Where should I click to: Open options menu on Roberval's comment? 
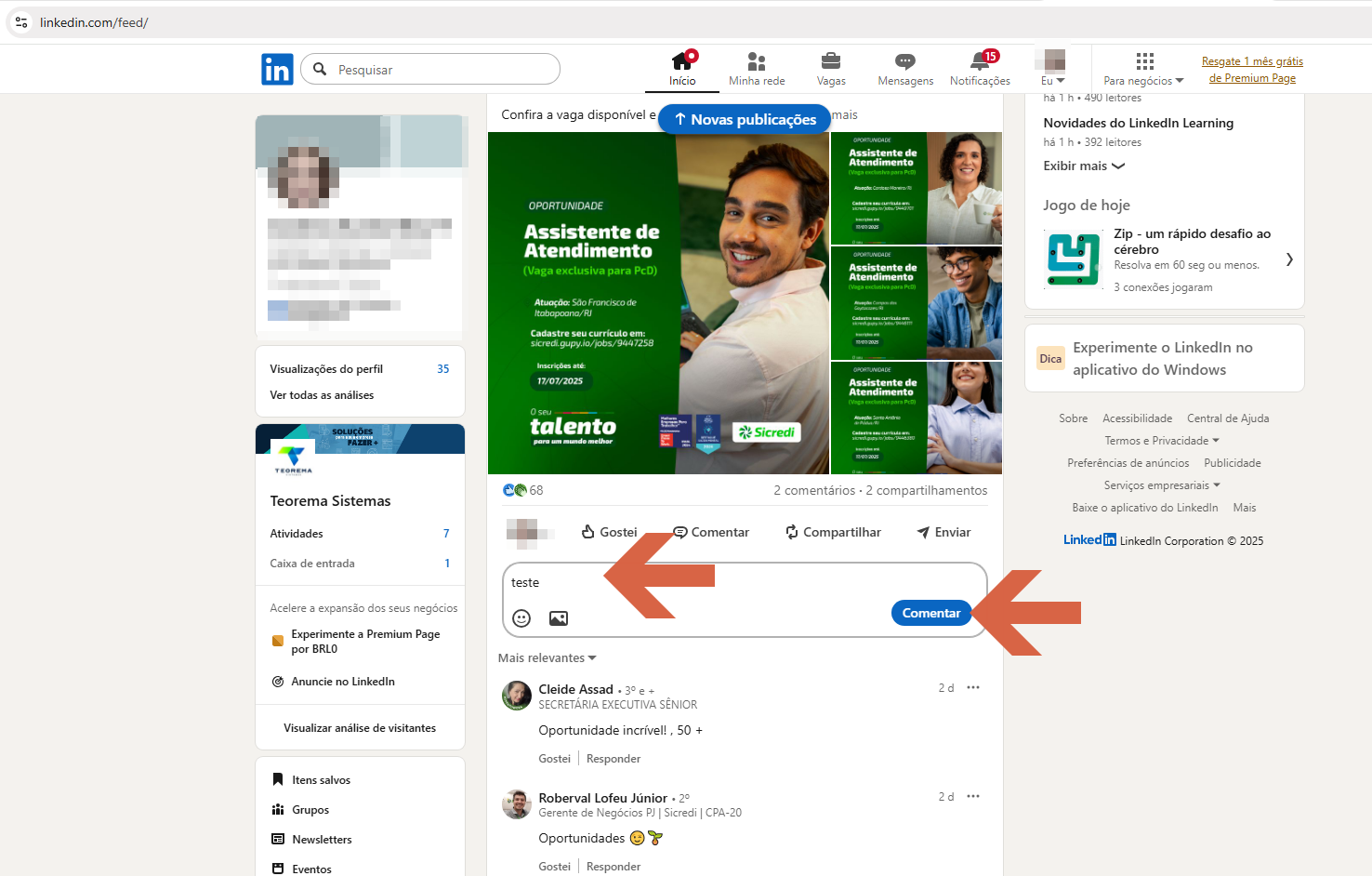click(x=973, y=797)
